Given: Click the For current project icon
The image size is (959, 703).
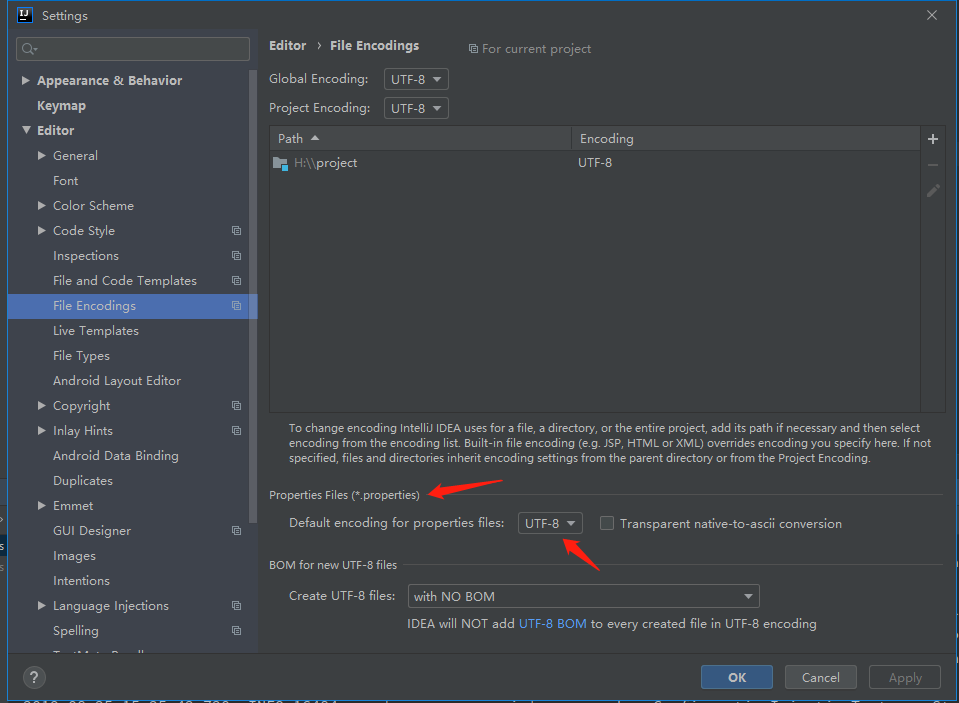Looking at the screenshot, I should pyautogui.click(x=473, y=49).
